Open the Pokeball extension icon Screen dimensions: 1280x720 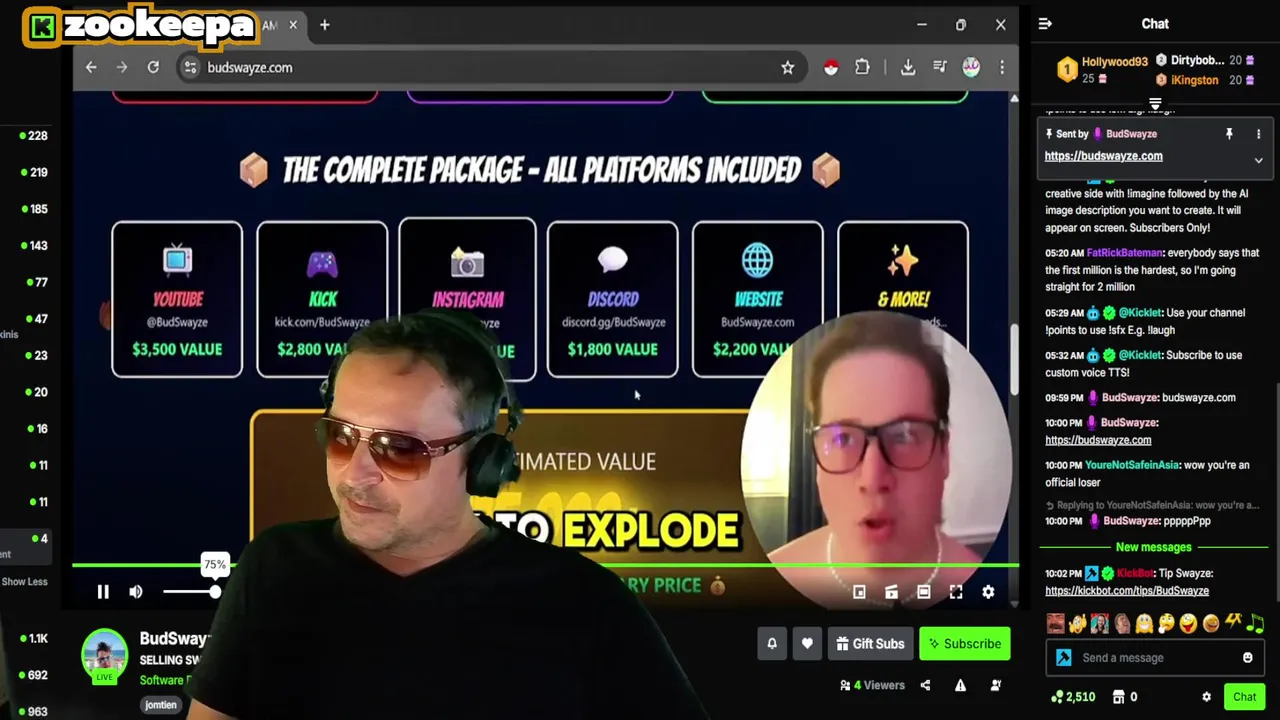point(831,67)
